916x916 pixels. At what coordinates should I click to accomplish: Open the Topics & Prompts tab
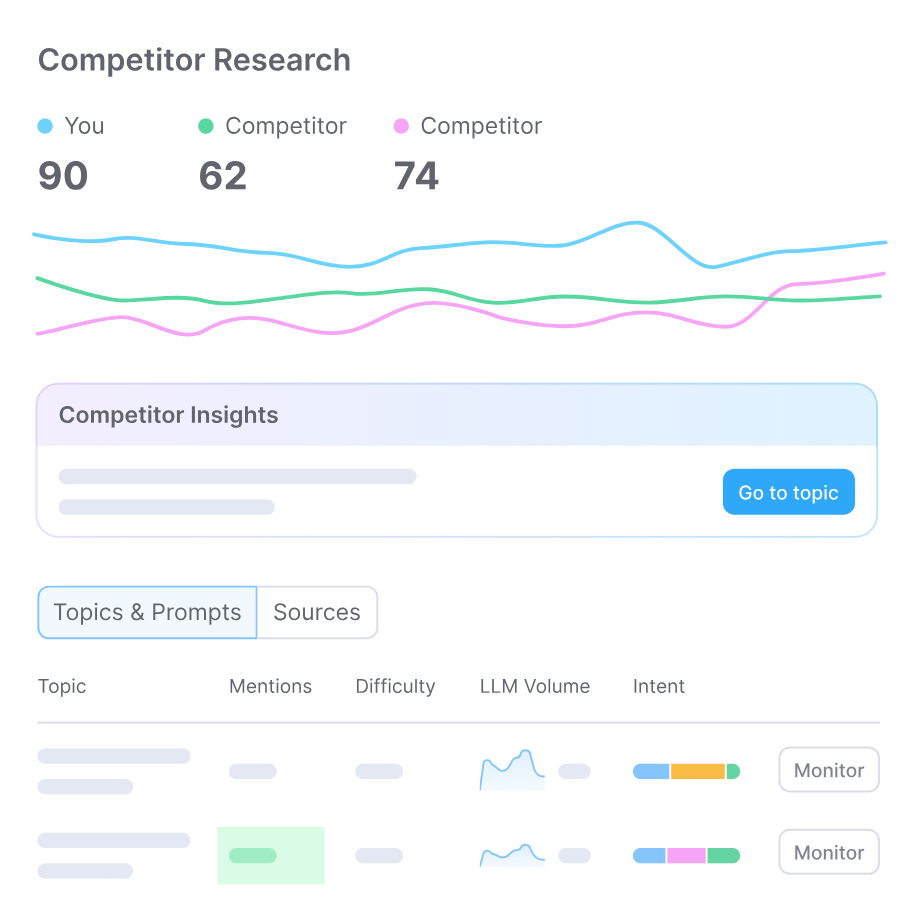tap(147, 612)
